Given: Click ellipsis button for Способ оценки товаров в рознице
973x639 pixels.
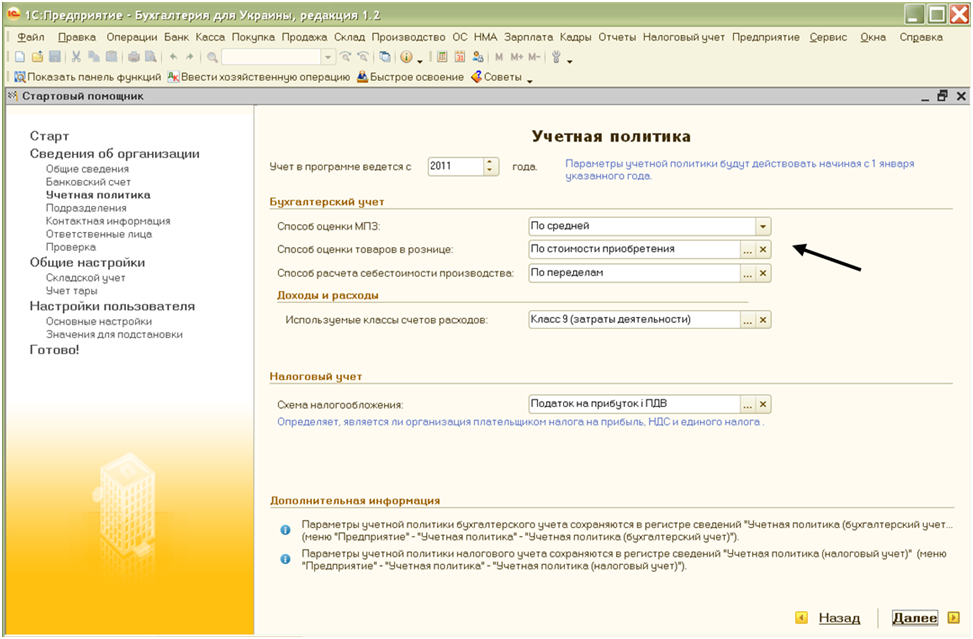Looking at the screenshot, I should [x=748, y=250].
